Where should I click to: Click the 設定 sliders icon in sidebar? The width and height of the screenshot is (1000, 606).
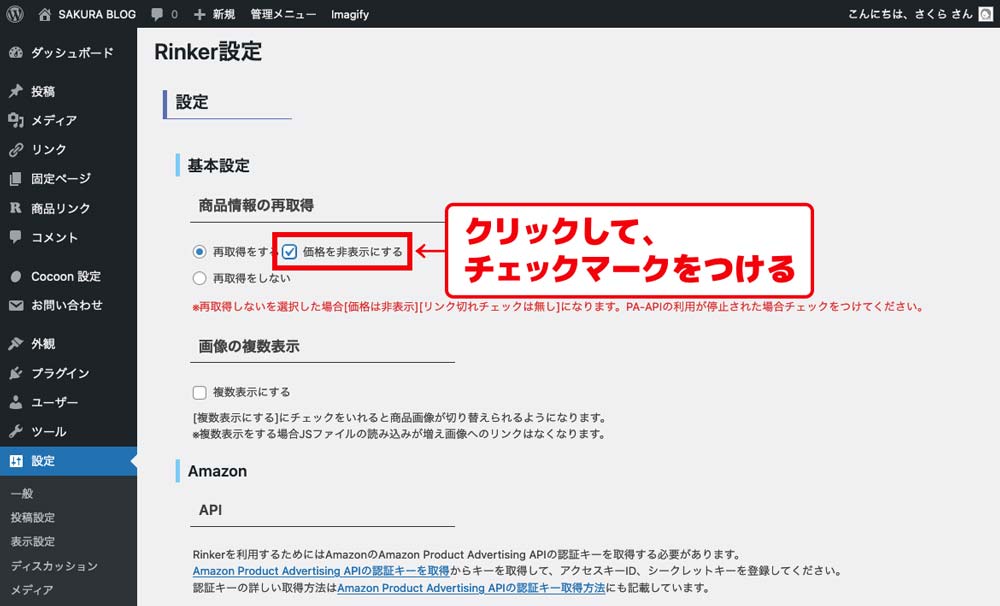[x=16, y=461]
